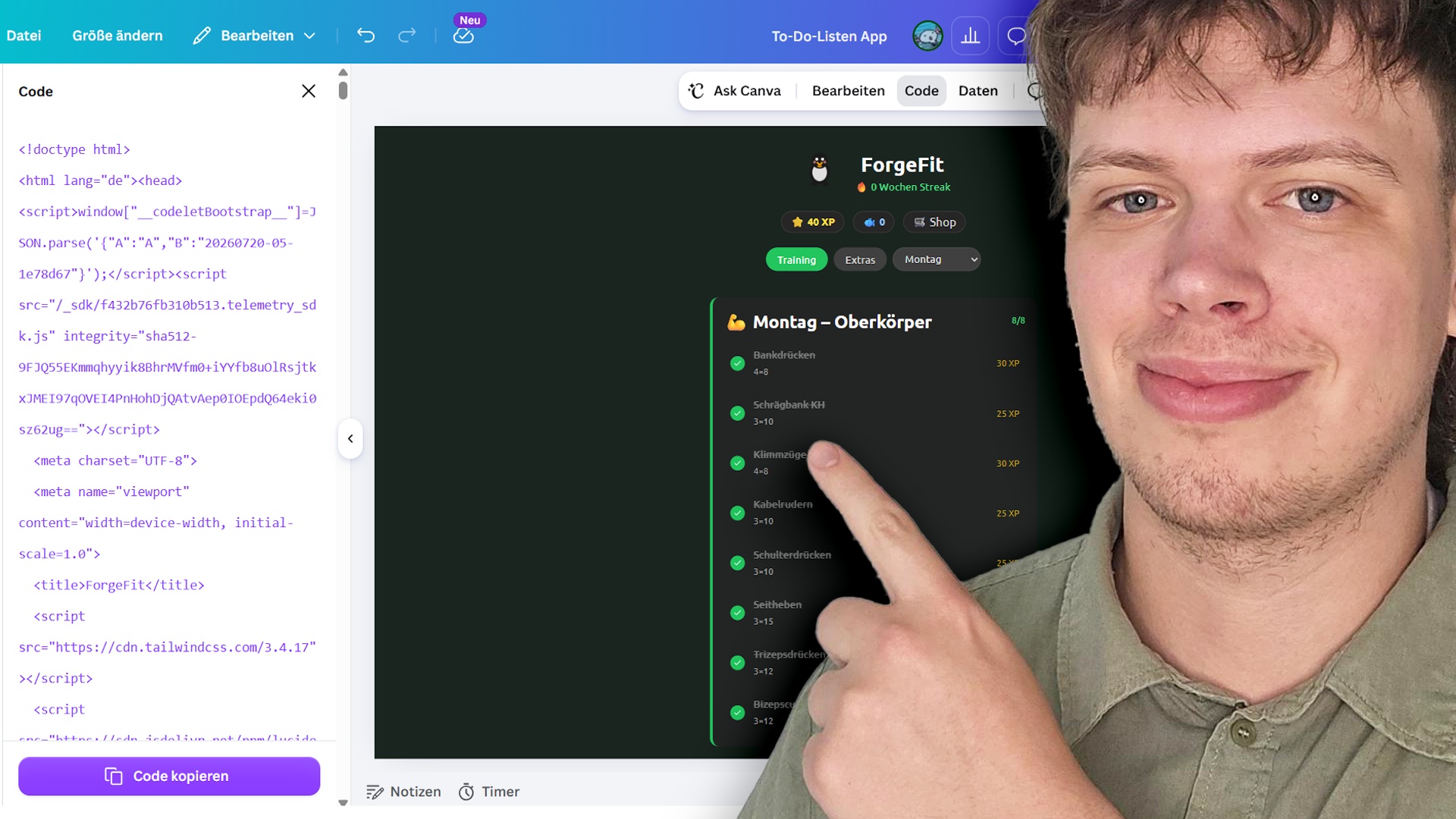Uncheck the Schulterdrücken exercise
The width and height of the screenshot is (1456, 819).
pos(737,563)
